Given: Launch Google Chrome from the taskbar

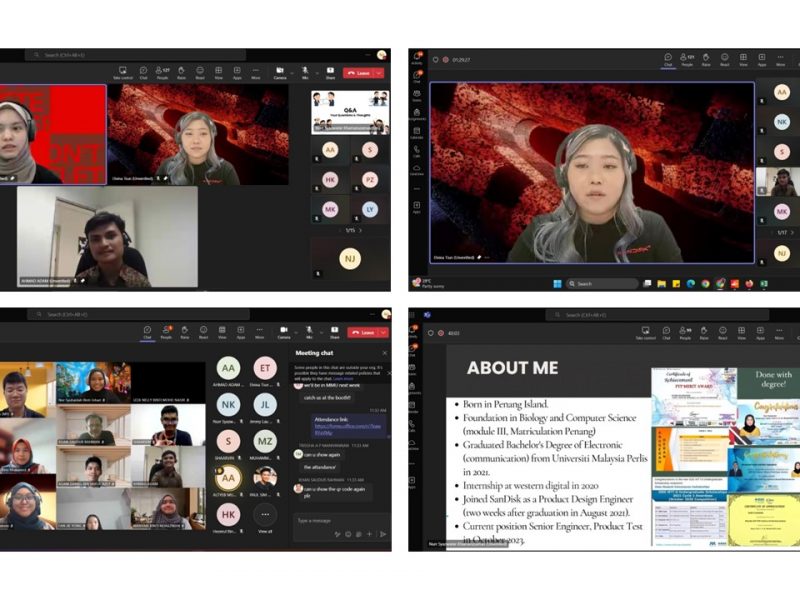Looking at the screenshot, I should pyautogui.click(x=706, y=284).
